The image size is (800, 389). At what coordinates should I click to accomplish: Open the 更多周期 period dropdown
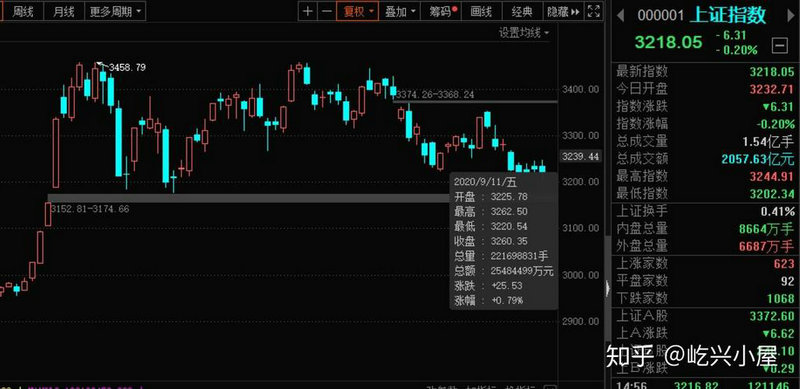(x=115, y=11)
